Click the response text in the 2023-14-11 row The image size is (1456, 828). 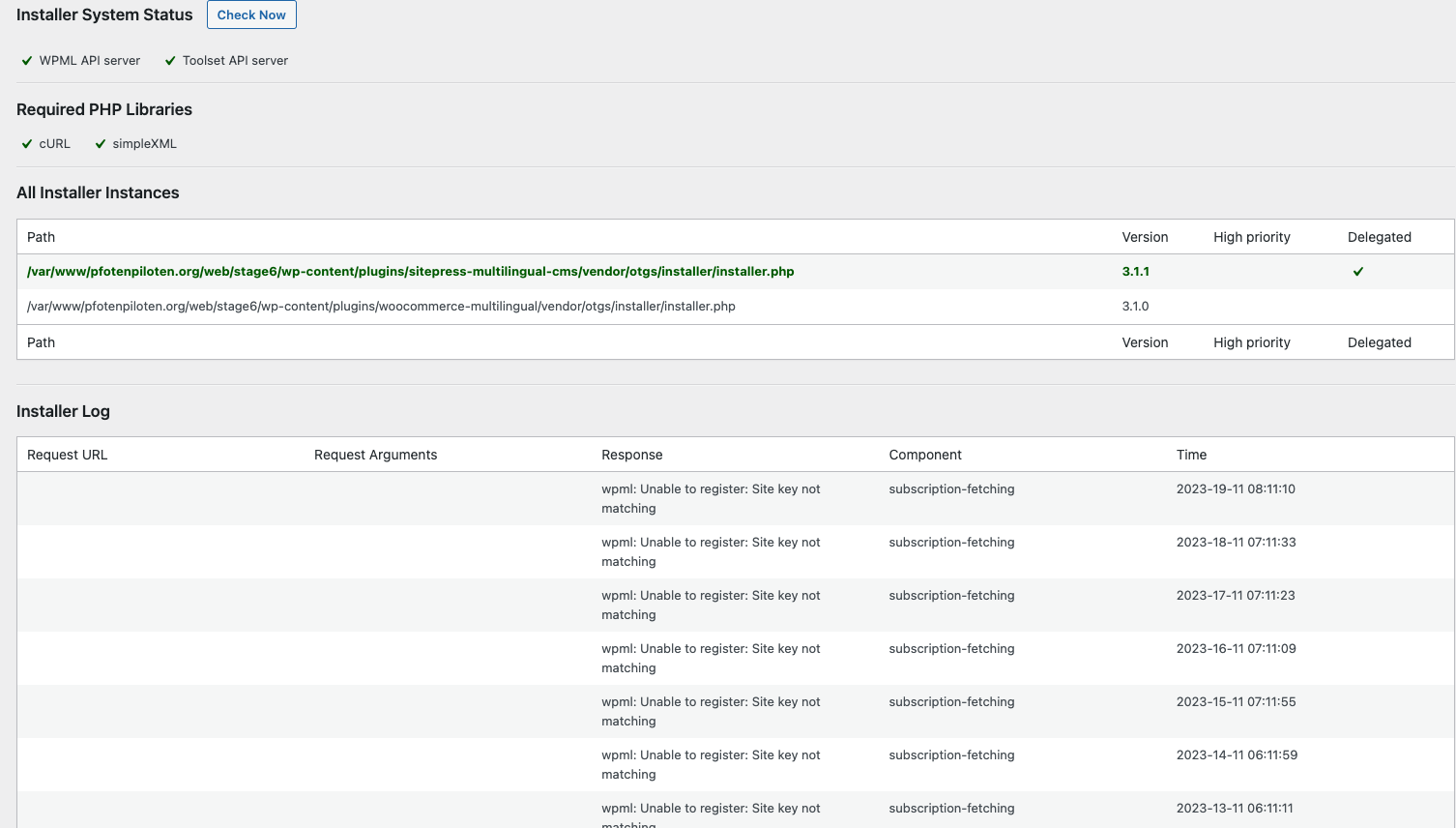point(711,765)
